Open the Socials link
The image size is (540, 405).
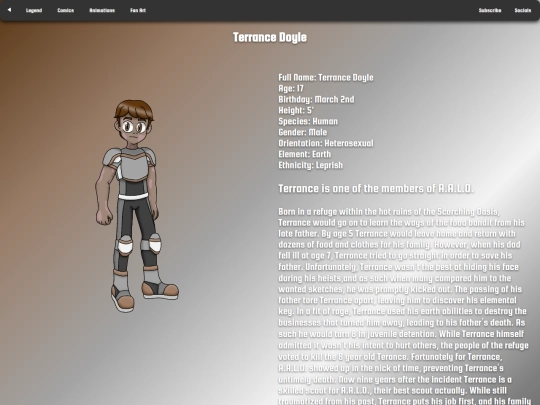pyautogui.click(x=522, y=10)
